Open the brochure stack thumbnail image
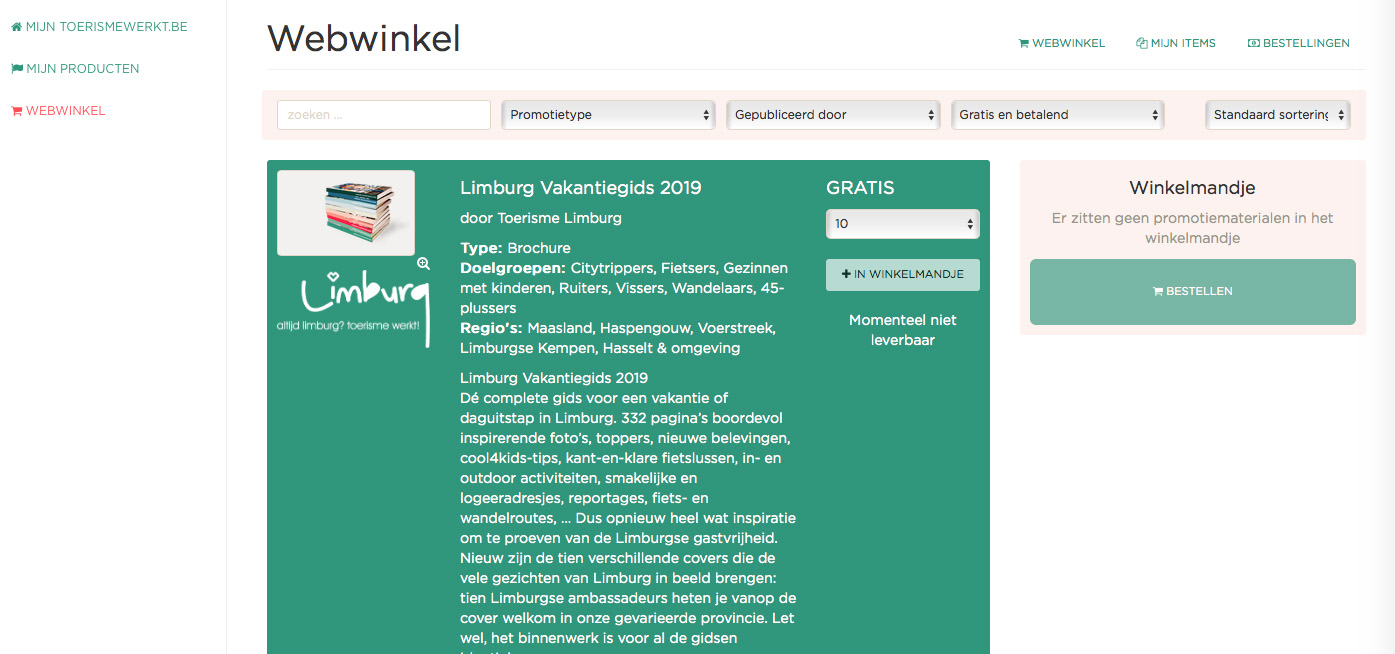Screen dimensions: 1395x654 (x=346, y=213)
